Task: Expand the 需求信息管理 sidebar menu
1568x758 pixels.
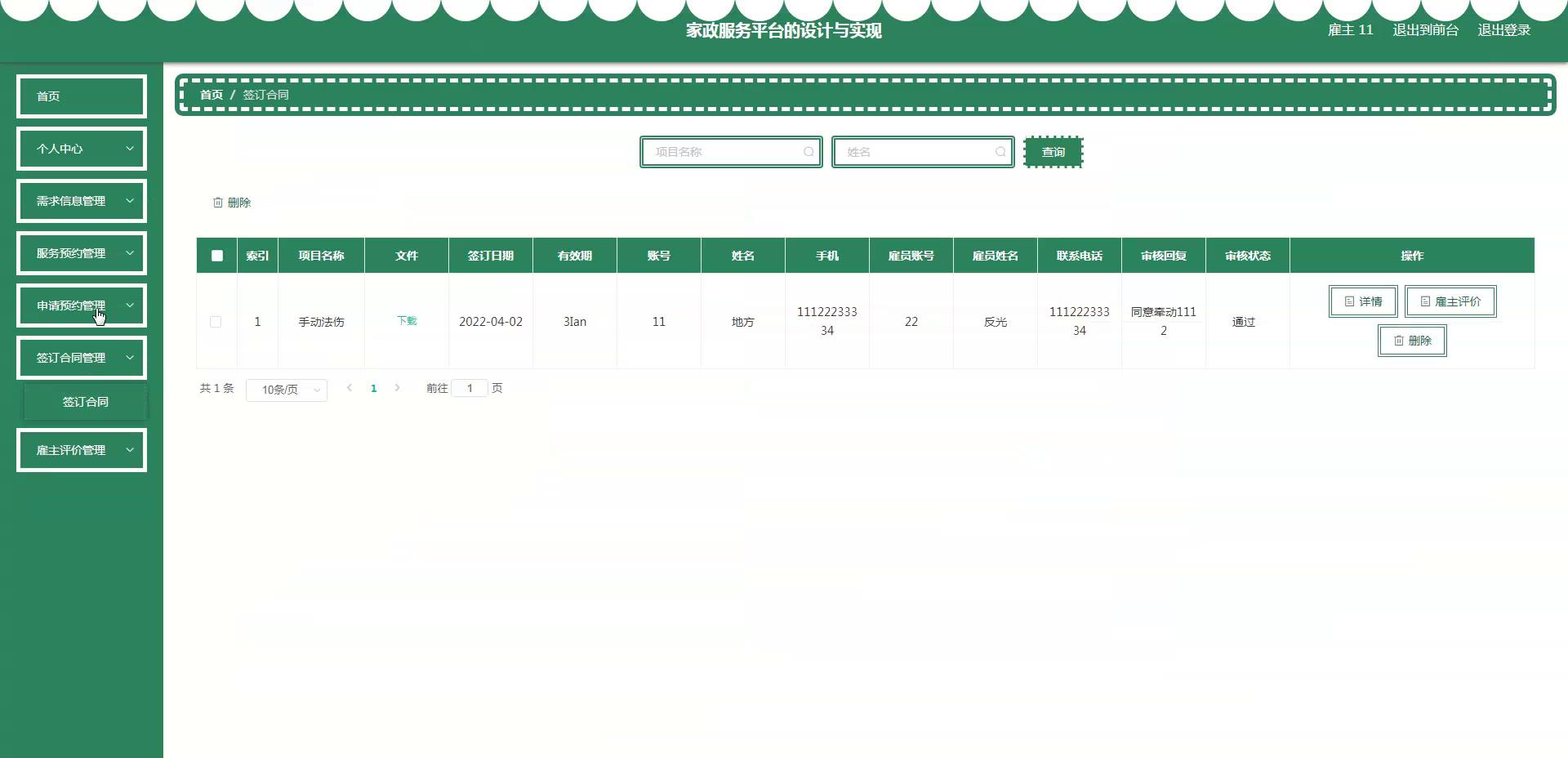Action: 82,201
